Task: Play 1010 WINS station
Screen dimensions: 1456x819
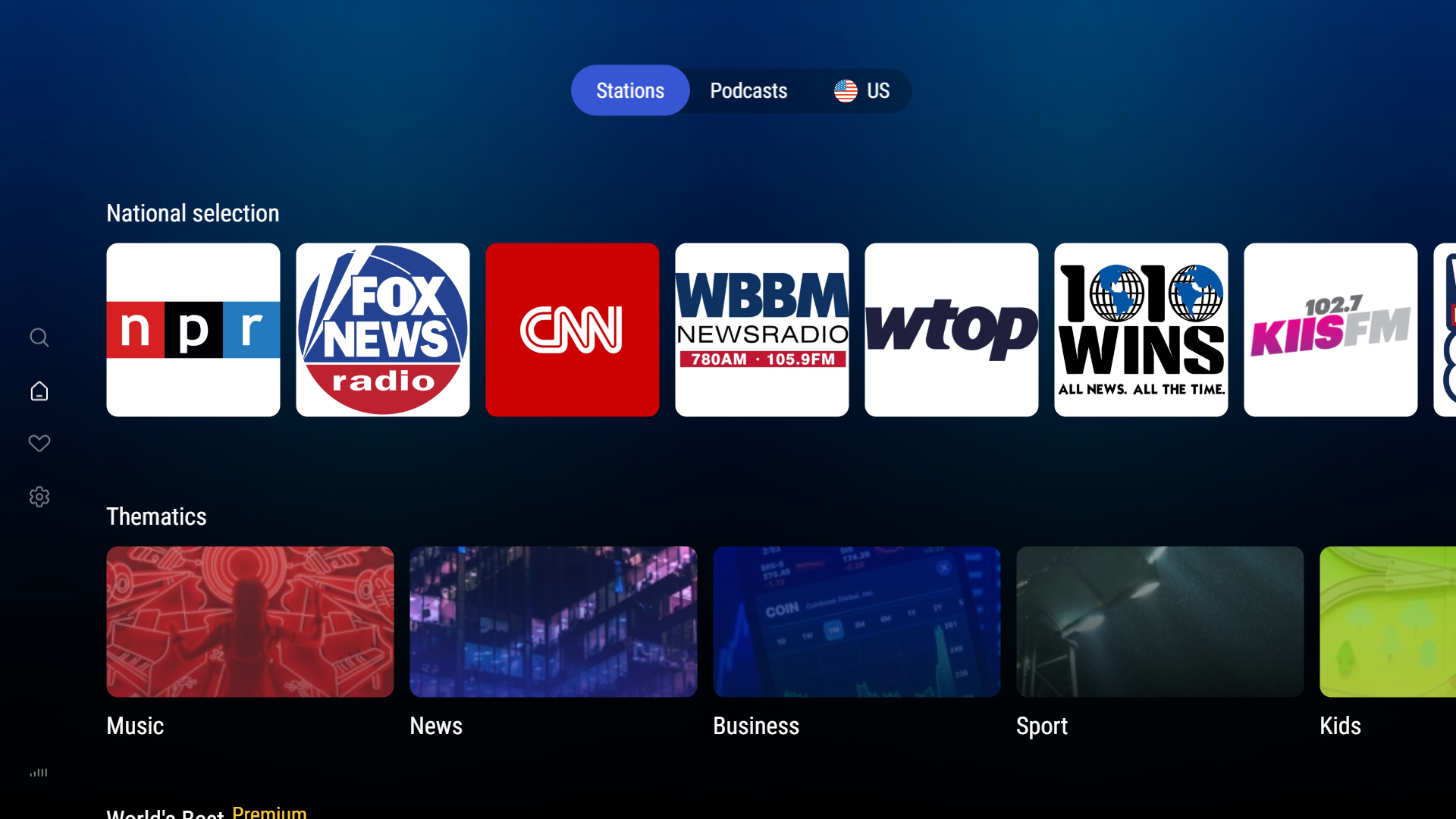Action: tap(1141, 330)
